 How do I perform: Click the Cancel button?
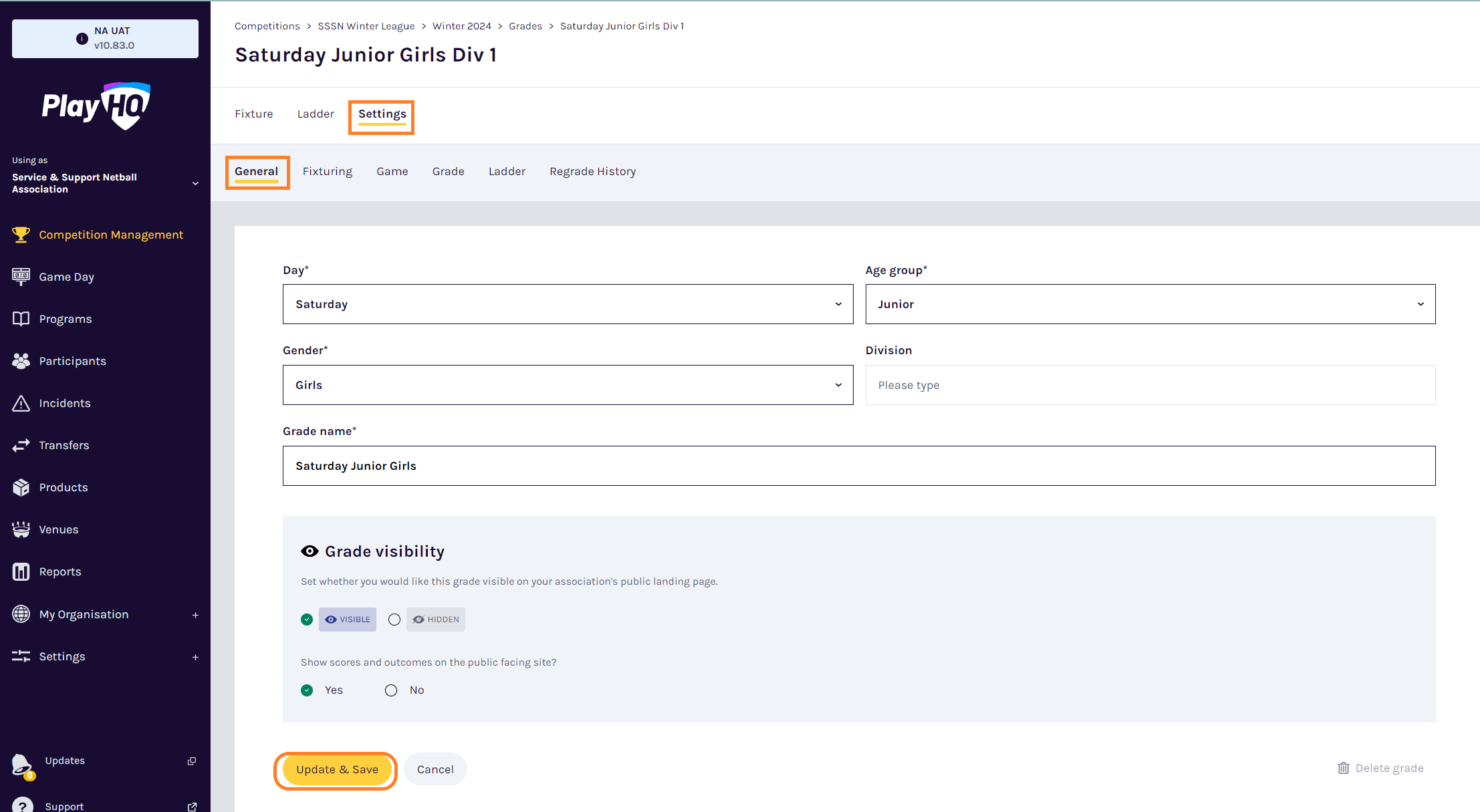tap(435, 769)
